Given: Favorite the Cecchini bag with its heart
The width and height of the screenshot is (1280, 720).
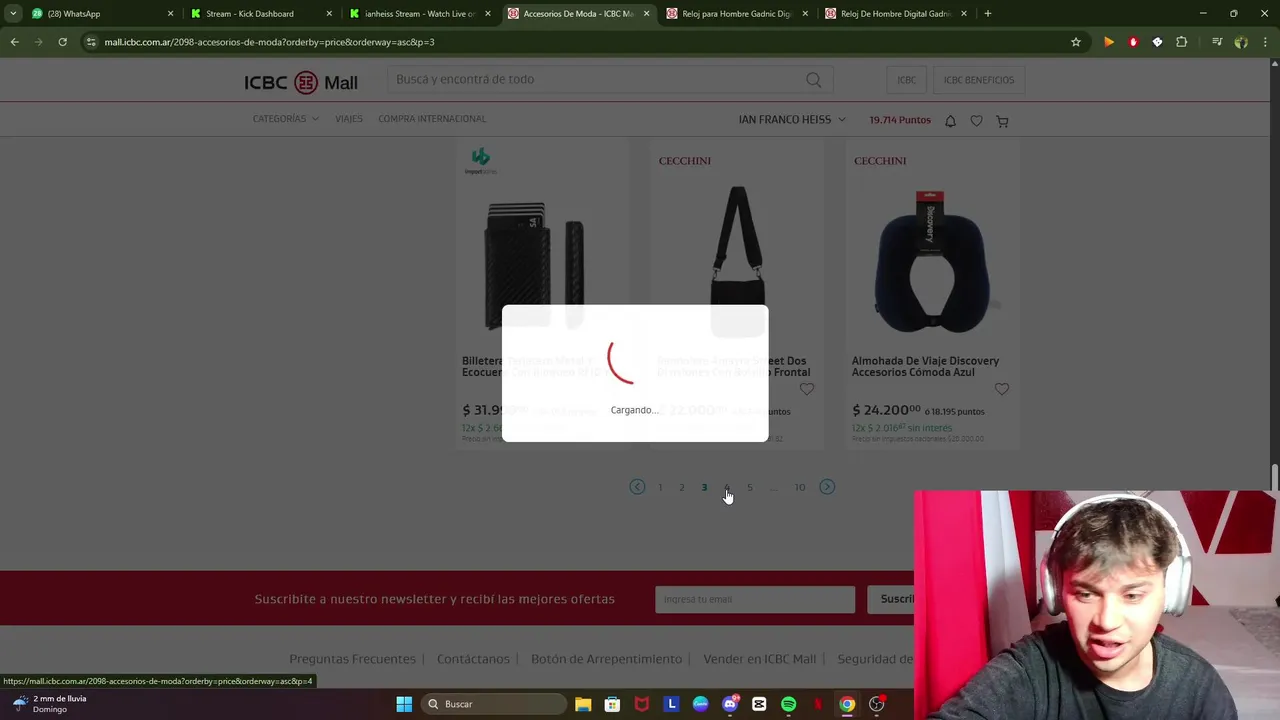Looking at the screenshot, I should [x=807, y=389].
